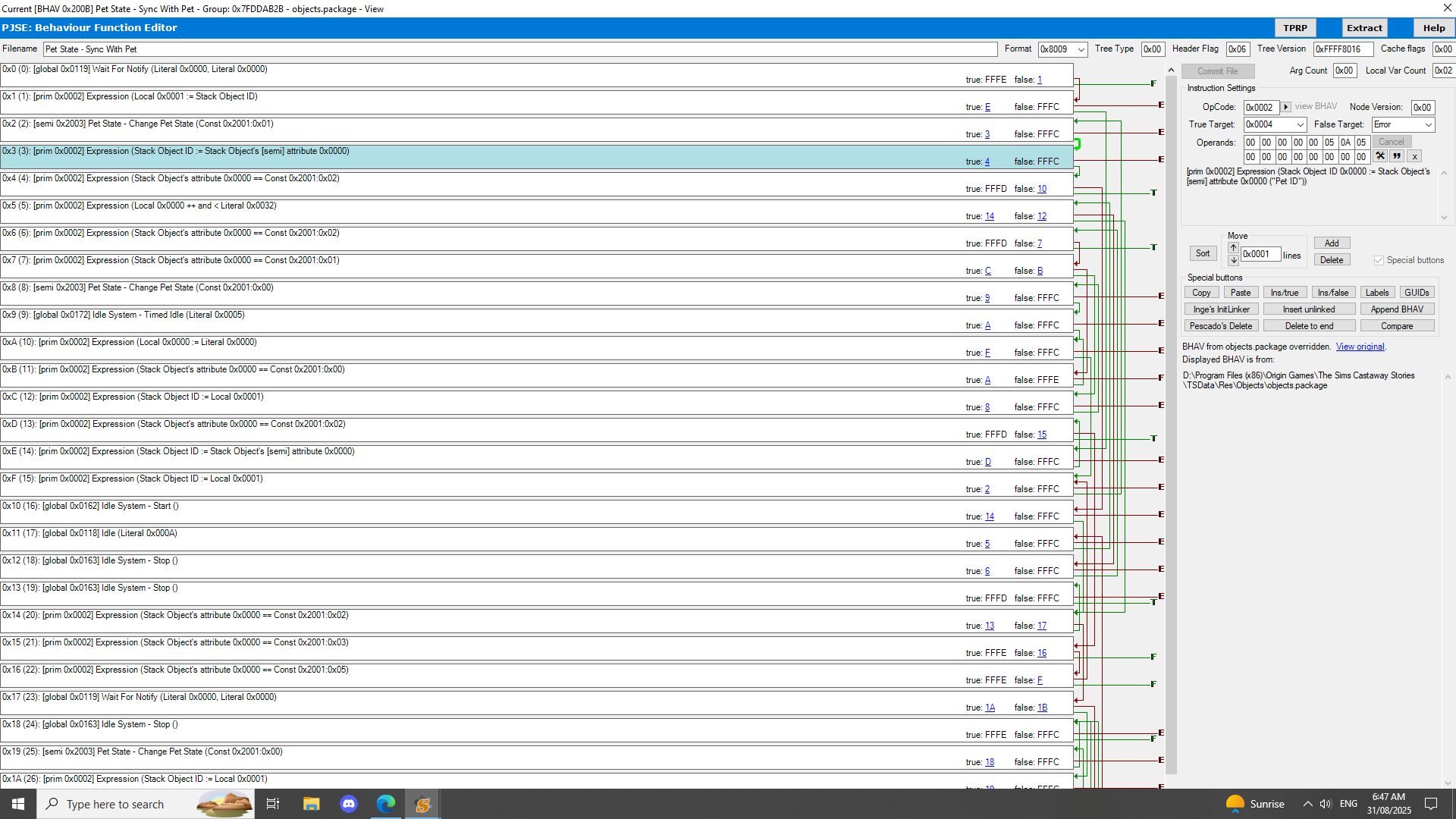Select row 0x10 Idle System - Start
This screenshot has width=1456, height=819.
point(537,512)
